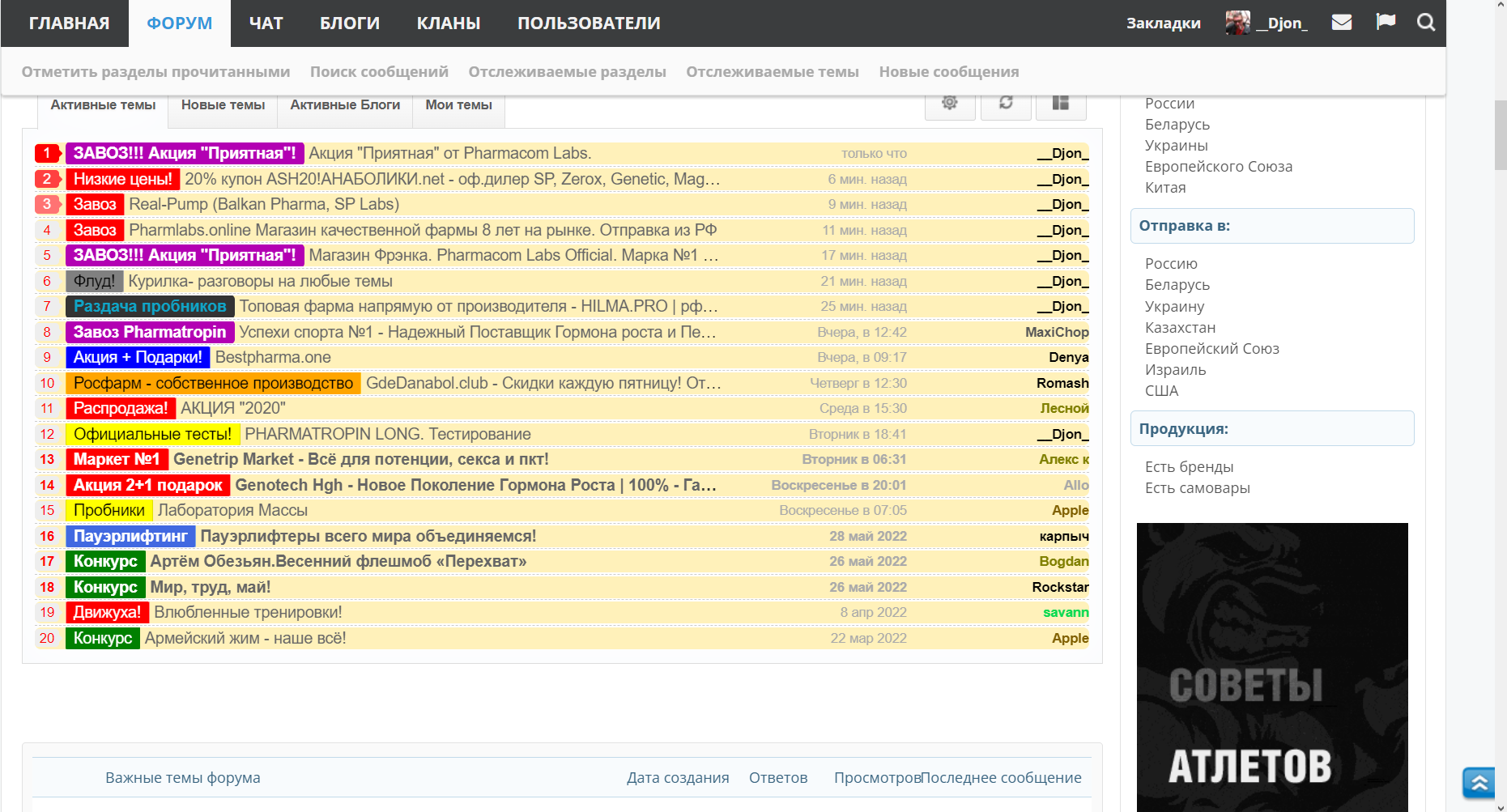The width and height of the screenshot is (1507, 812).
Task: Open Мои темы tab
Action: [458, 105]
